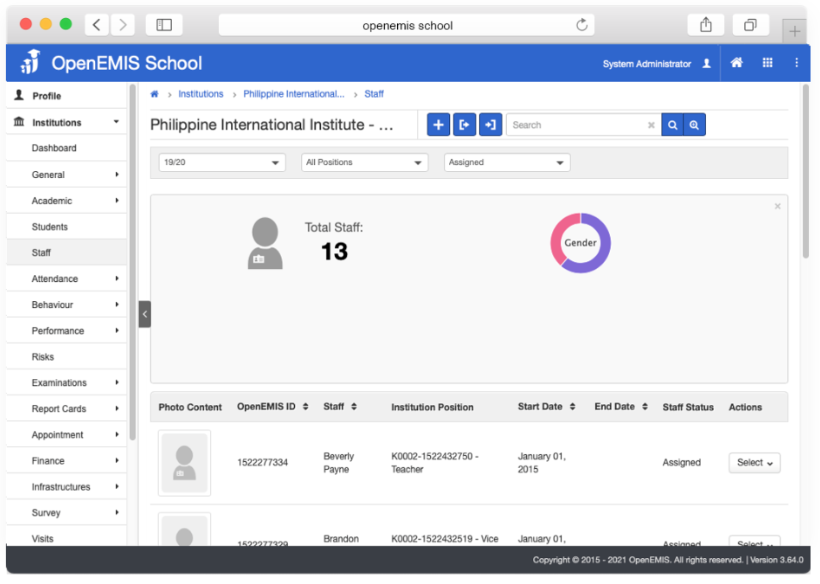The width and height of the screenshot is (820, 584).
Task: Clear search field with x icon
Action: 651,125
